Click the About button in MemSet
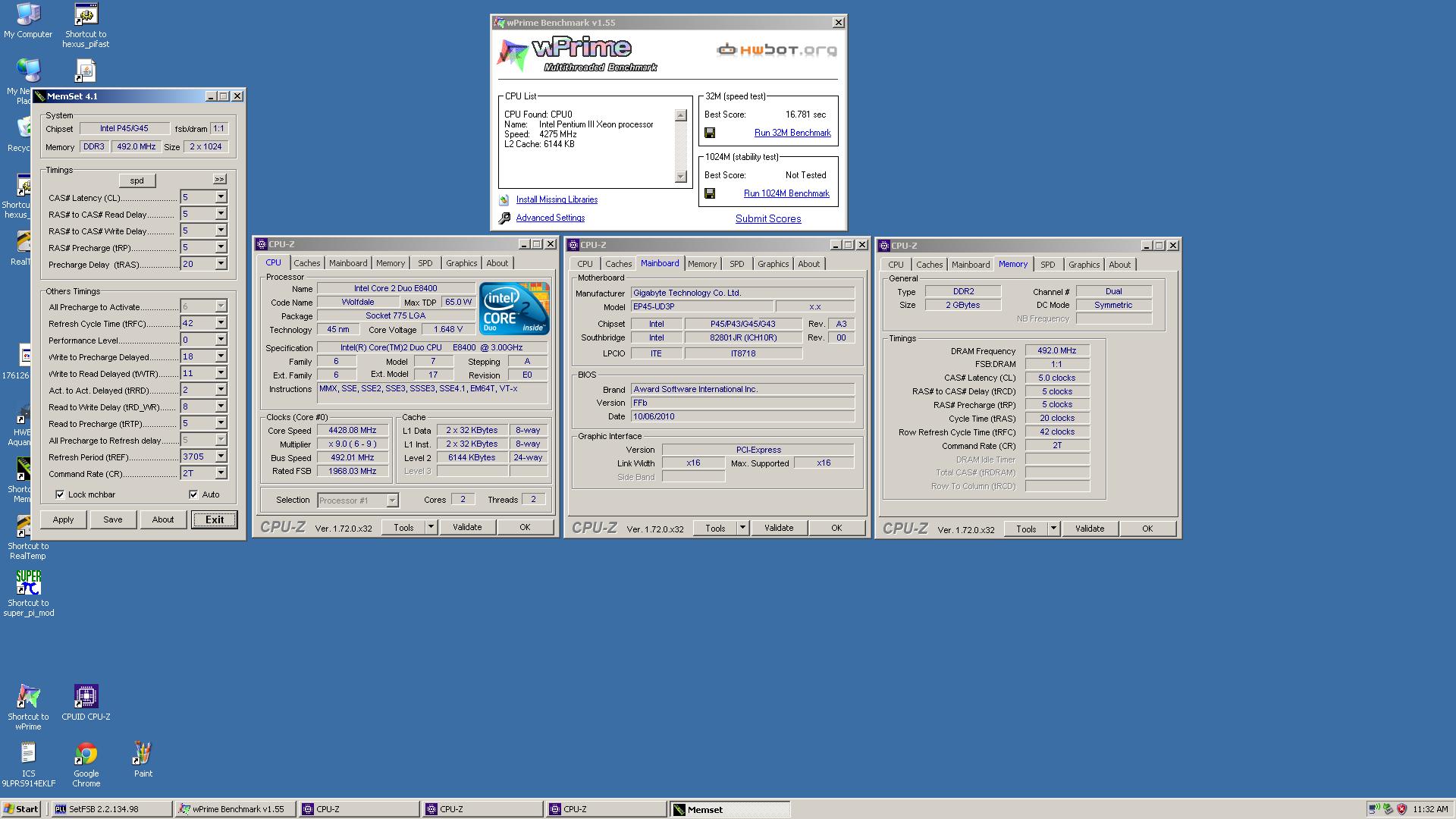 [163, 519]
